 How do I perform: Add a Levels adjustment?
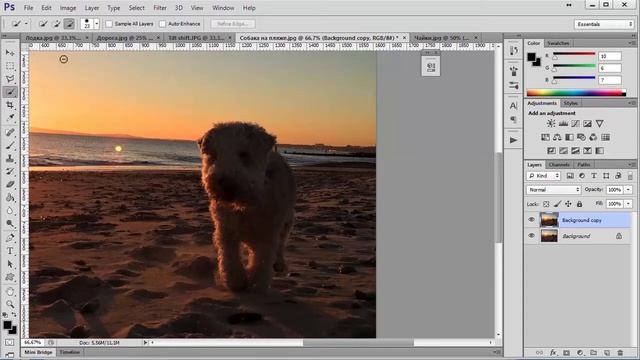(563, 124)
